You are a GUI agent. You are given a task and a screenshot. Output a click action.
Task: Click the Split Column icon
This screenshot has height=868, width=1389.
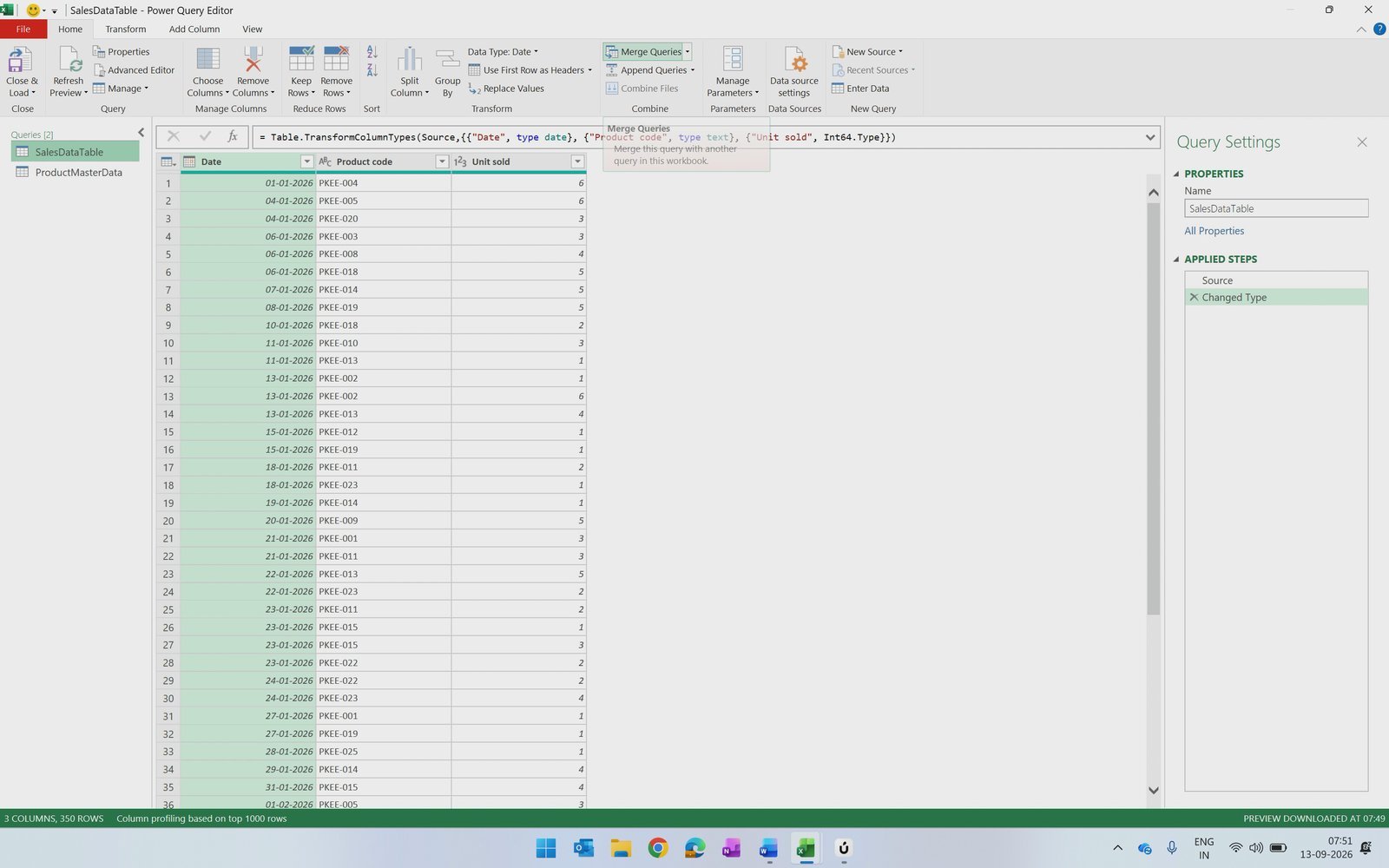coord(410,59)
